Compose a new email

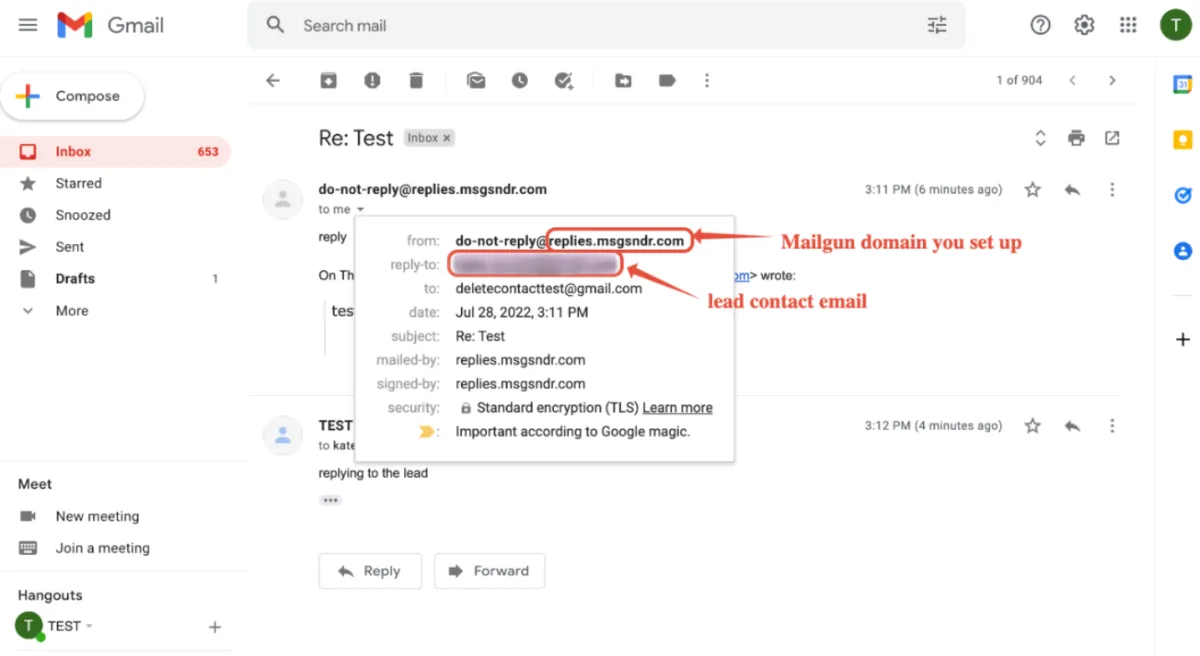point(73,97)
